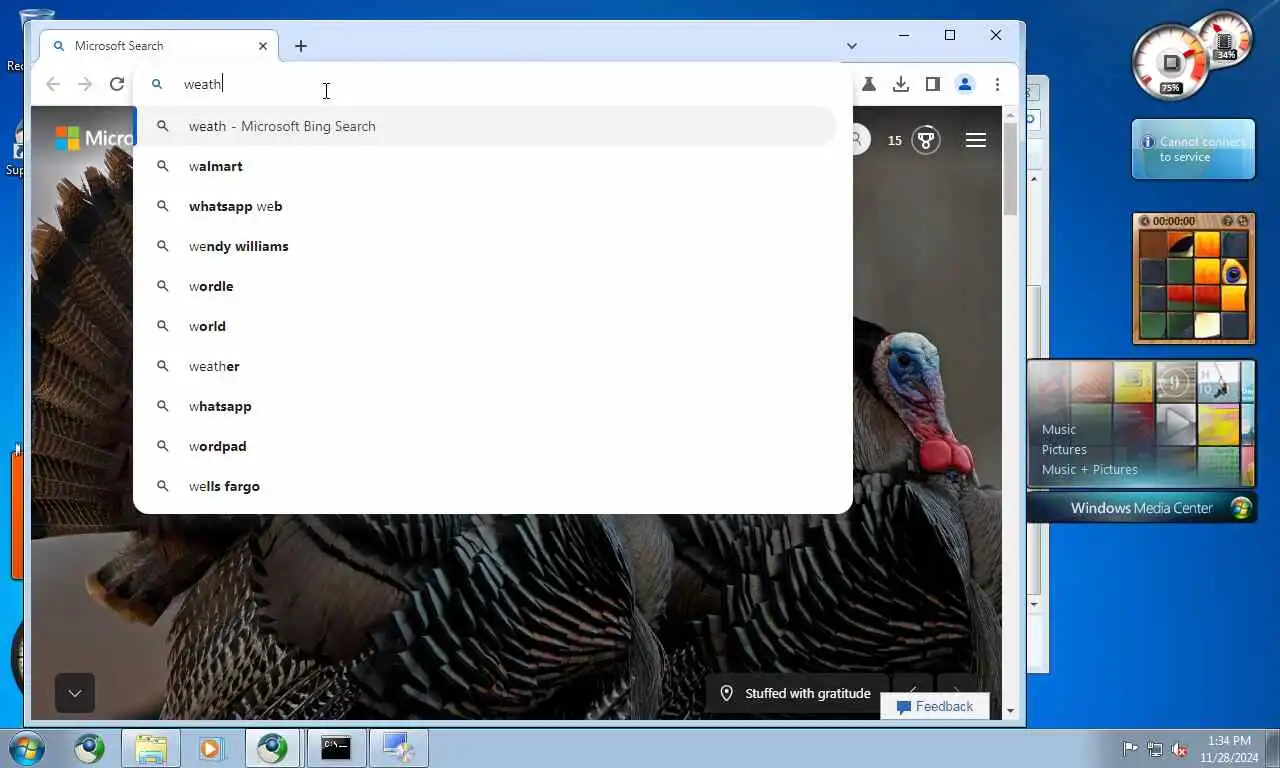Switch to the Microsoft Search tab
This screenshot has height=768, width=1280.
pos(160,46)
